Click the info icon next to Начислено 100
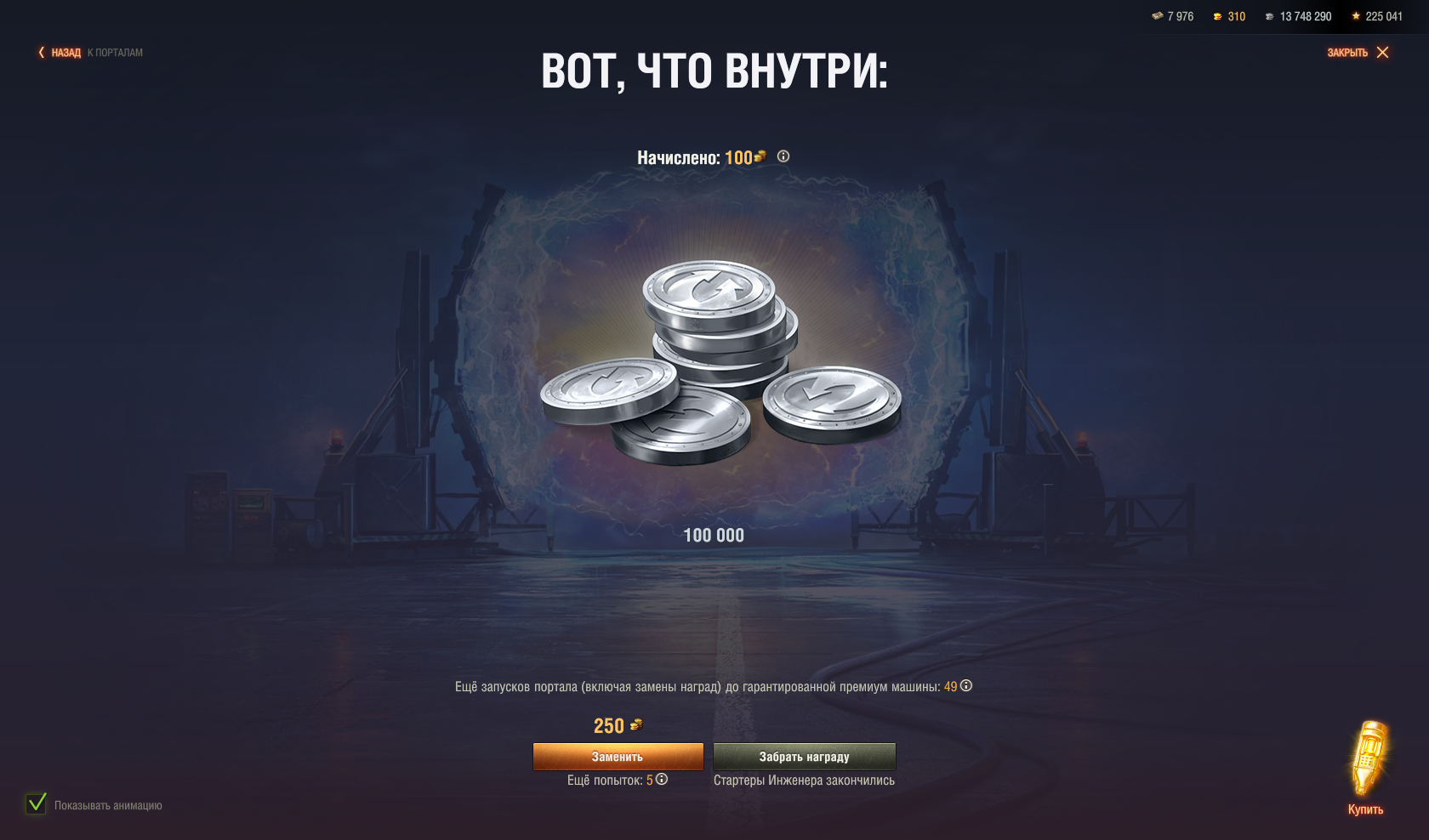 click(783, 156)
